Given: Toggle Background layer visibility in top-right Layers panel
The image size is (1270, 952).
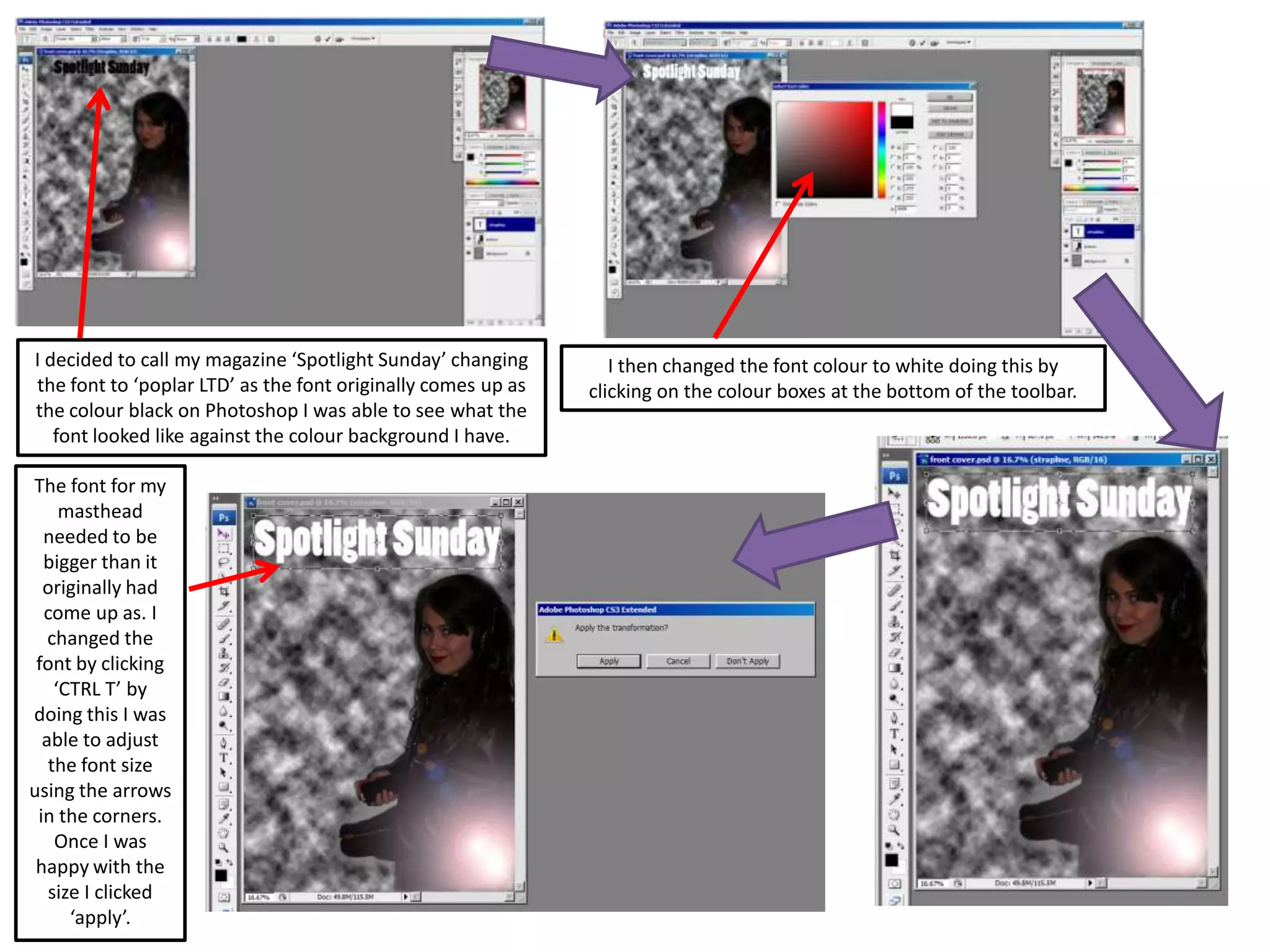Looking at the screenshot, I should 1067,261.
